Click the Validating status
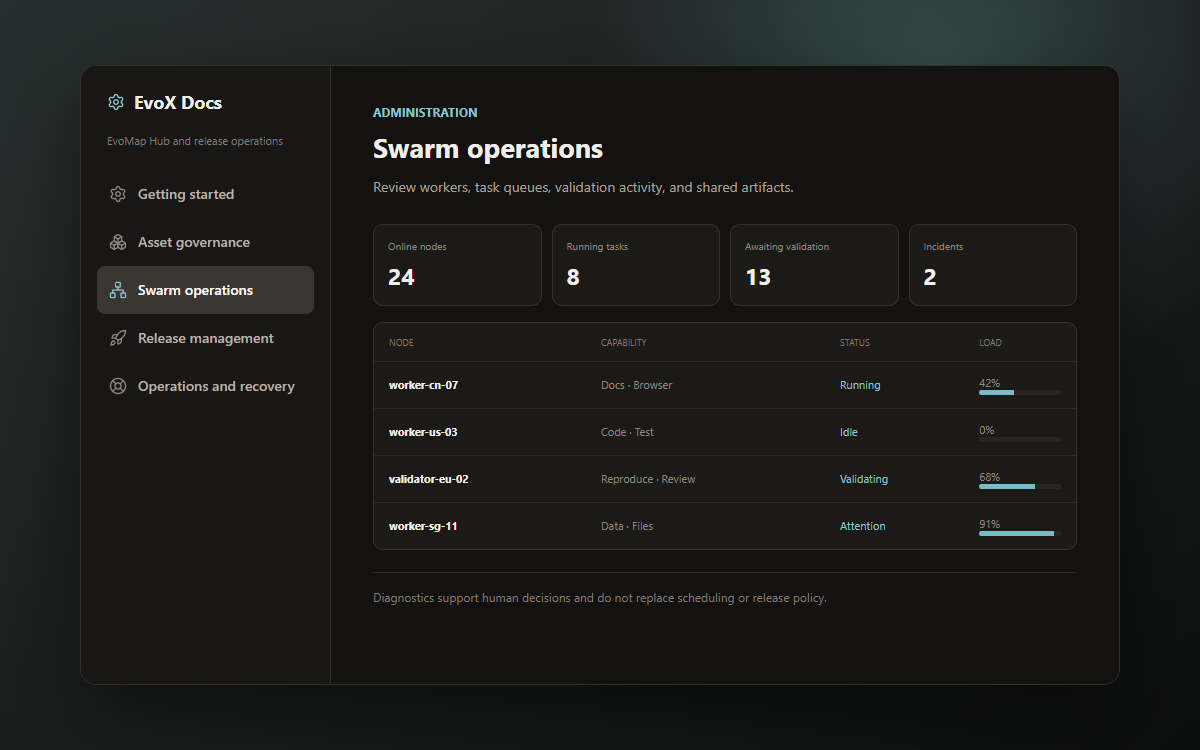This screenshot has height=750, width=1200. pyautogui.click(x=864, y=479)
